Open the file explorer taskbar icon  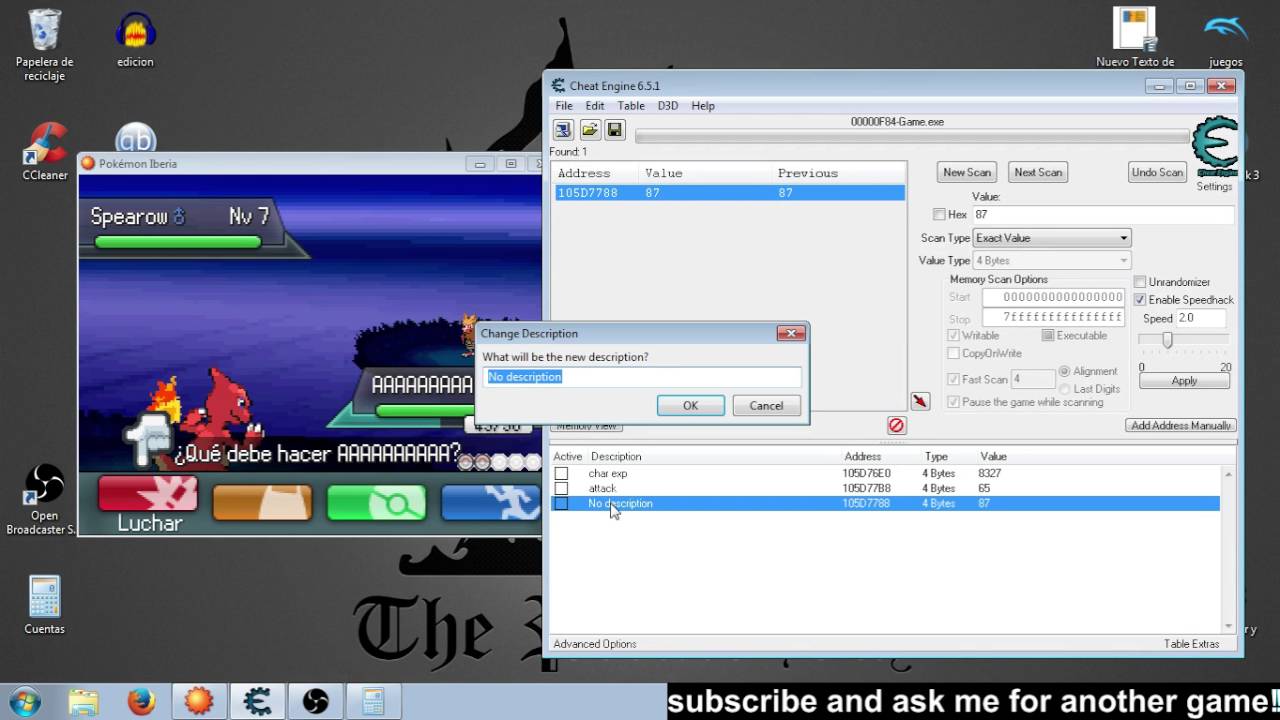[x=83, y=701]
